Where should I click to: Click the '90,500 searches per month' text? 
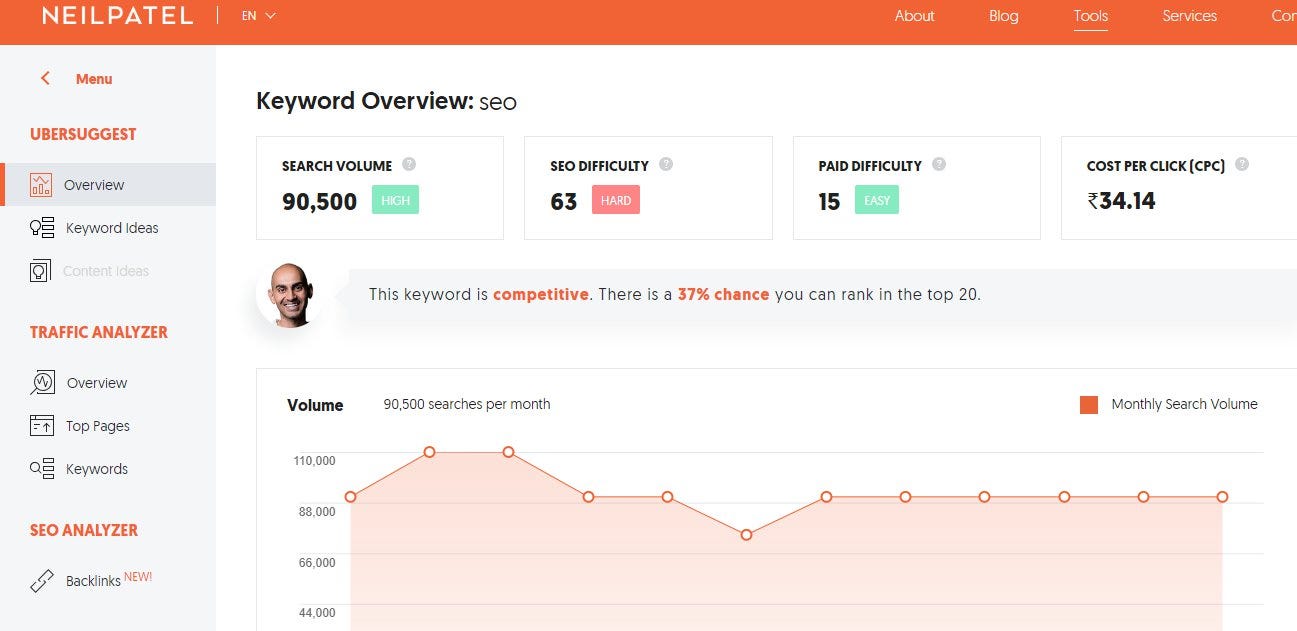click(x=467, y=405)
